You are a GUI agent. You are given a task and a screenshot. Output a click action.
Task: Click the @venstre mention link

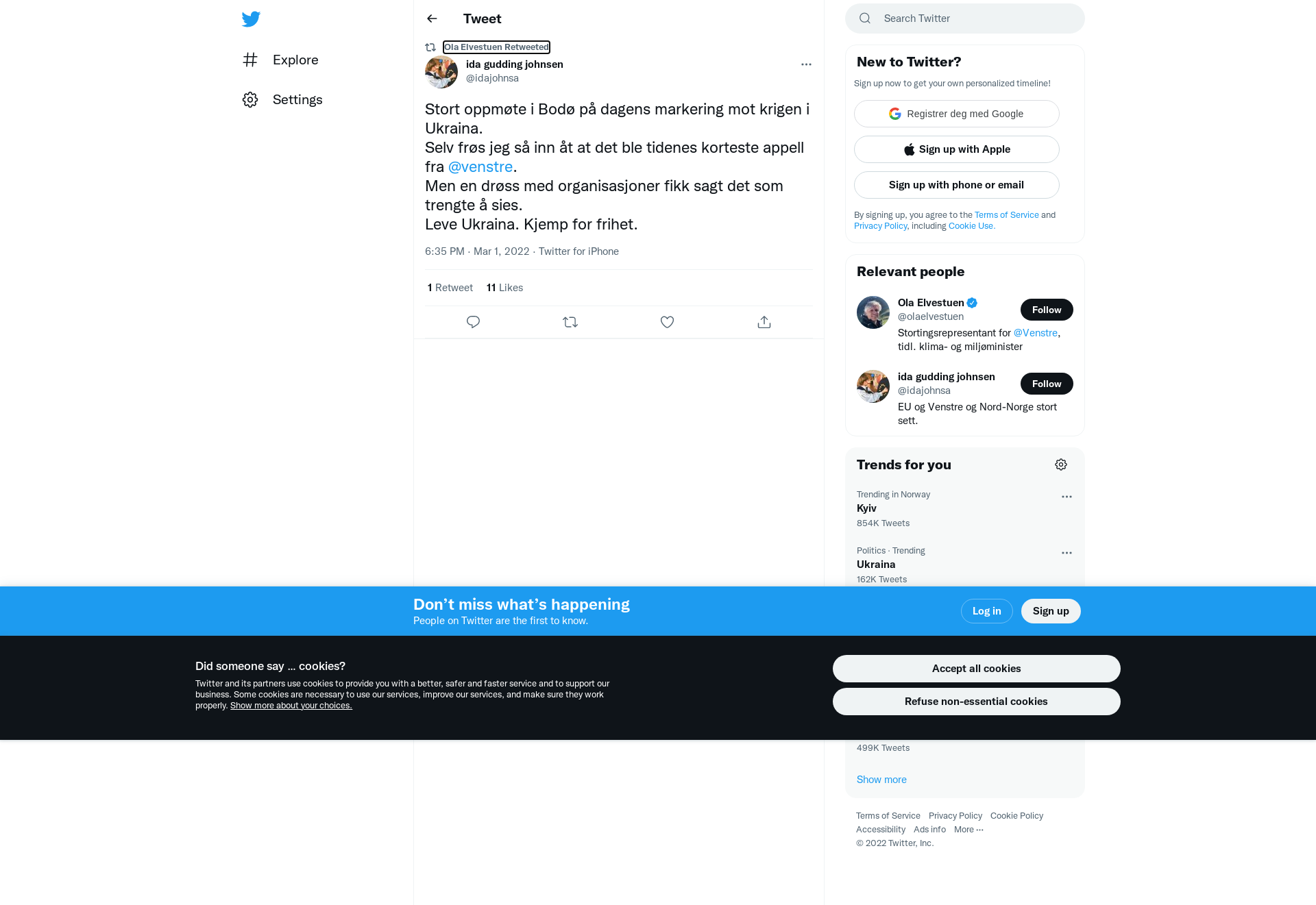(x=480, y=166)
